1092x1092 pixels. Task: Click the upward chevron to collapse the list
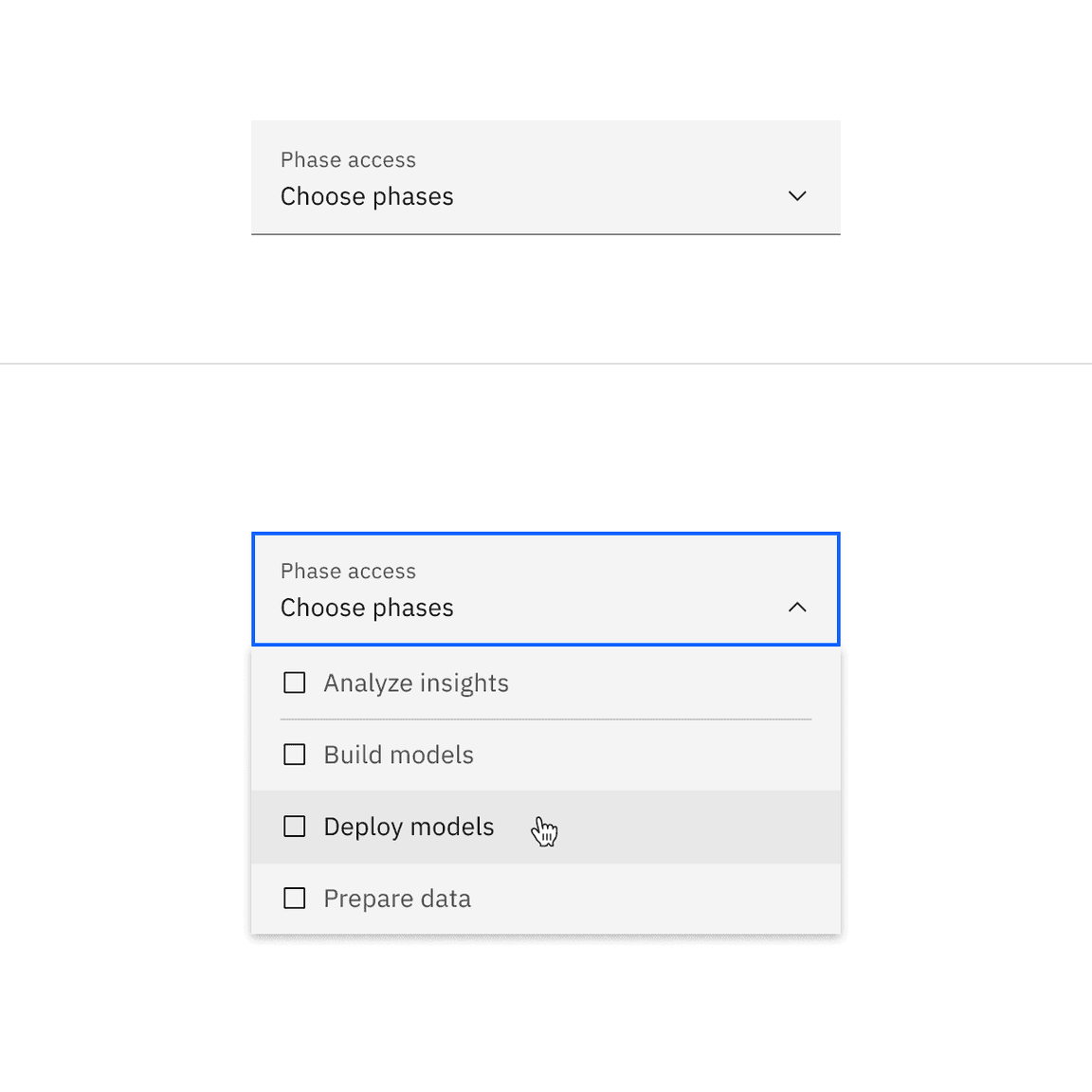click(797, 607)
